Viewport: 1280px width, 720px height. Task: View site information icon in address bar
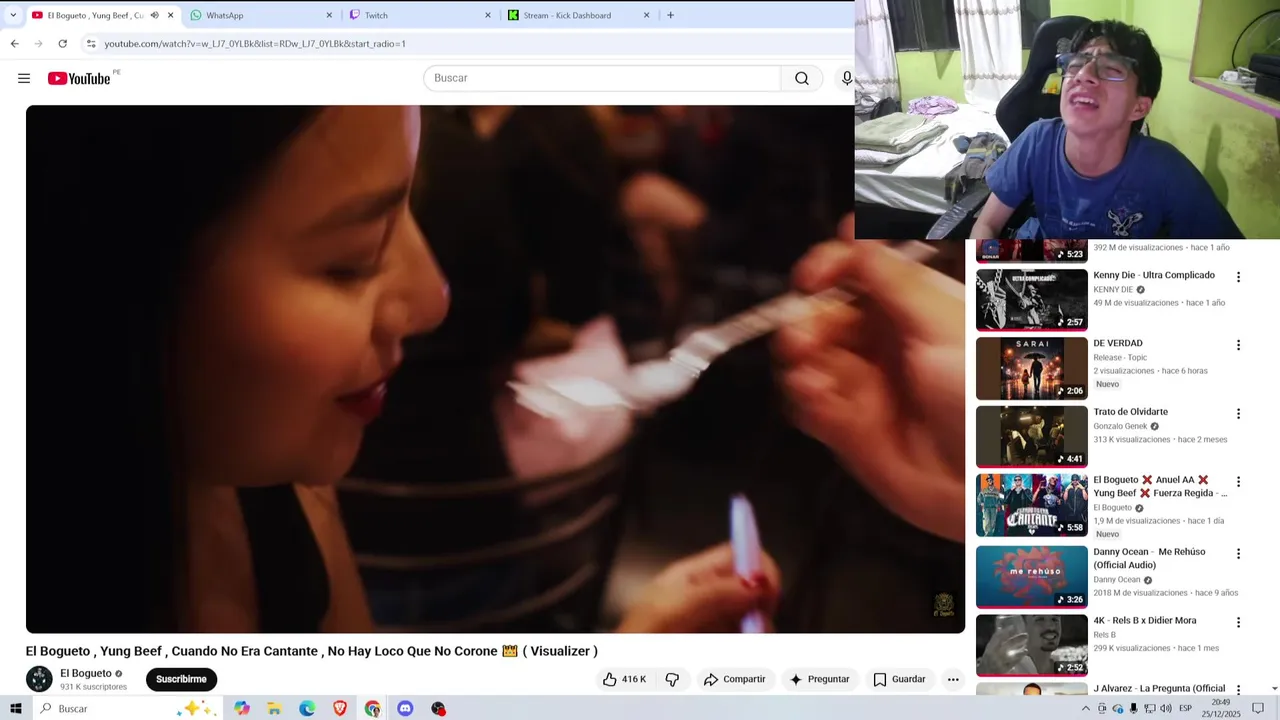[x=91, y=44]
